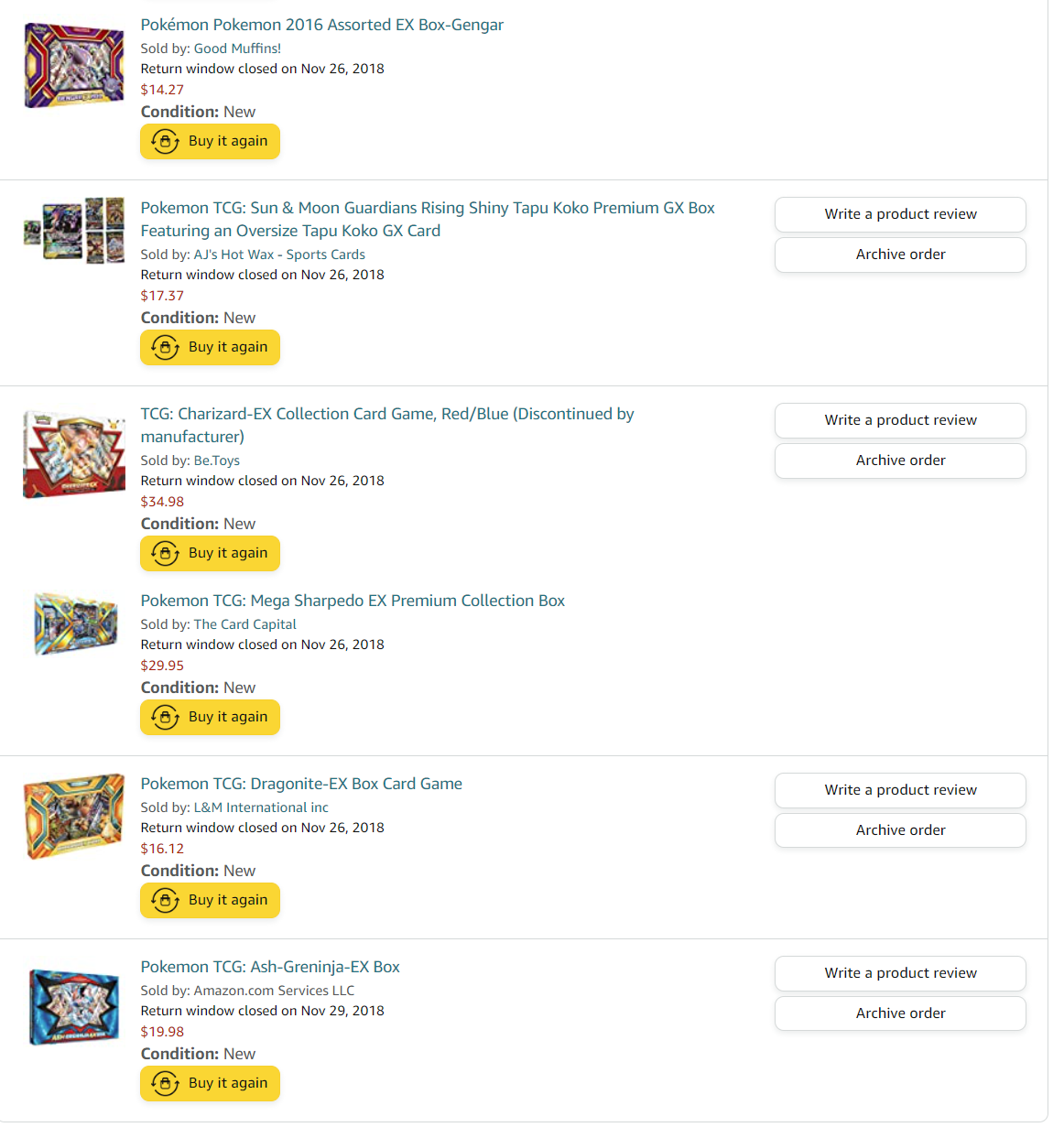This screenshot has height=1127, width=1064.
Task: Click the Pokemon TCG: Ash-Greninja-EX Box title link
Action: coord(270,967)
